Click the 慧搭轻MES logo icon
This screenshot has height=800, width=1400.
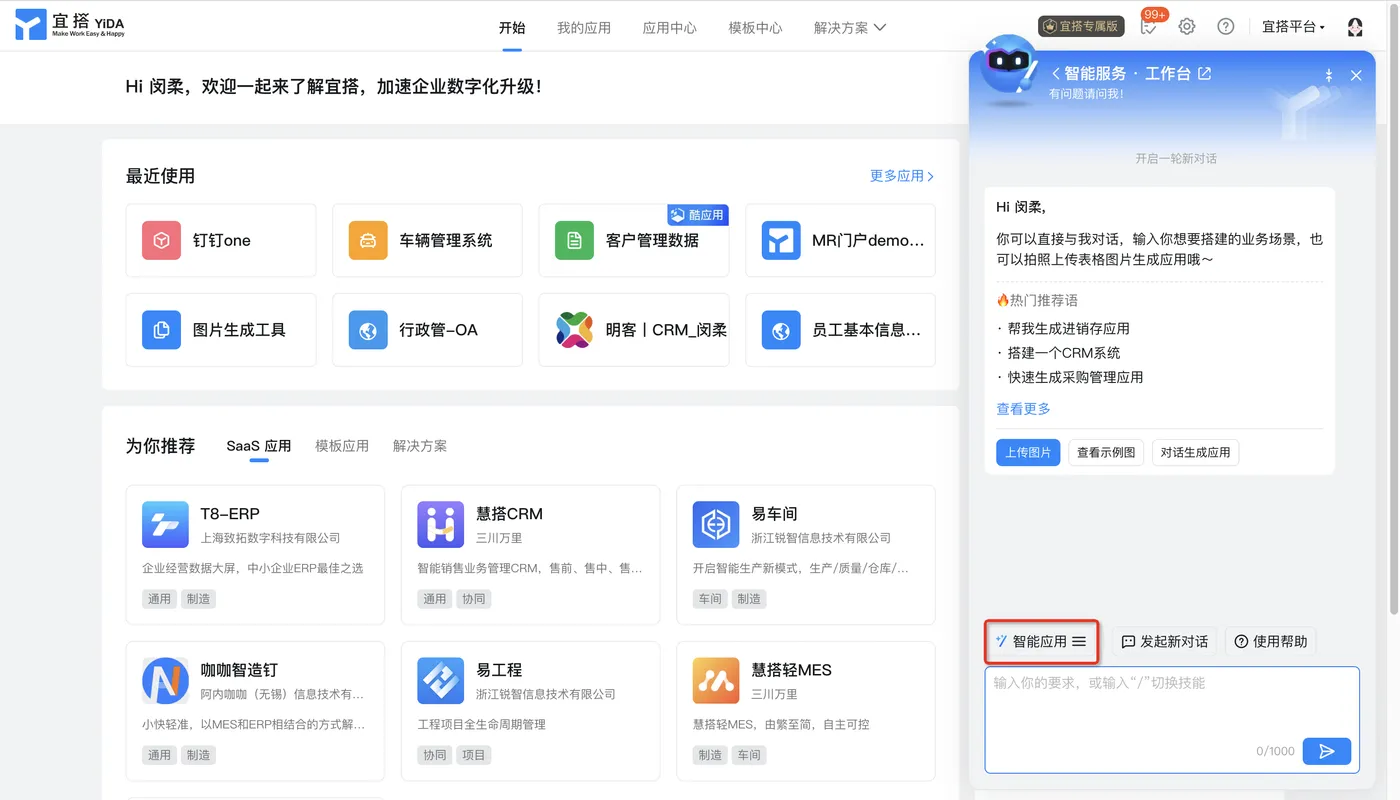point(716,681)
